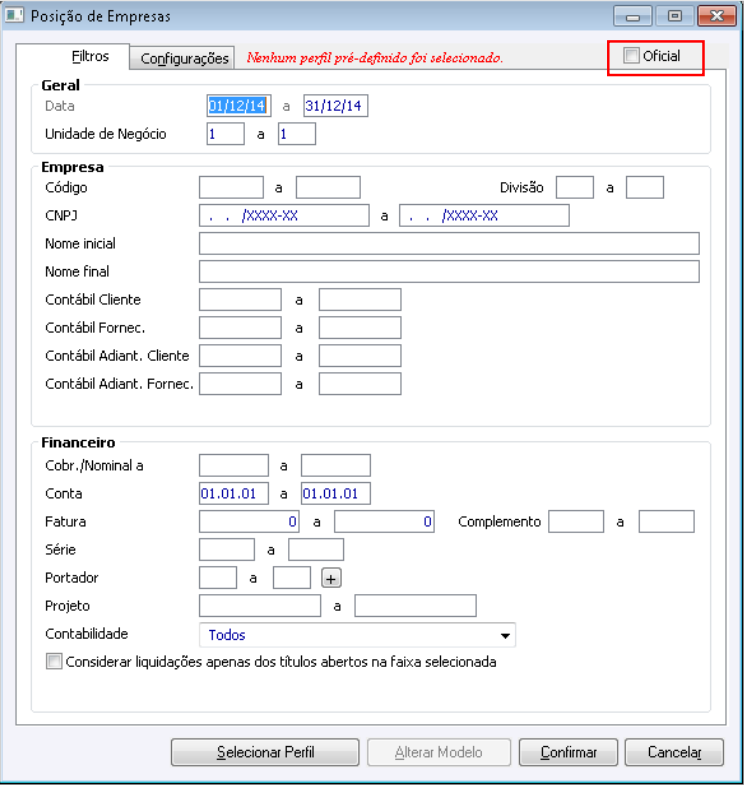Maximize the Posição de Empresas window
This screenshot has height=785, width=744.
point(674,16)
